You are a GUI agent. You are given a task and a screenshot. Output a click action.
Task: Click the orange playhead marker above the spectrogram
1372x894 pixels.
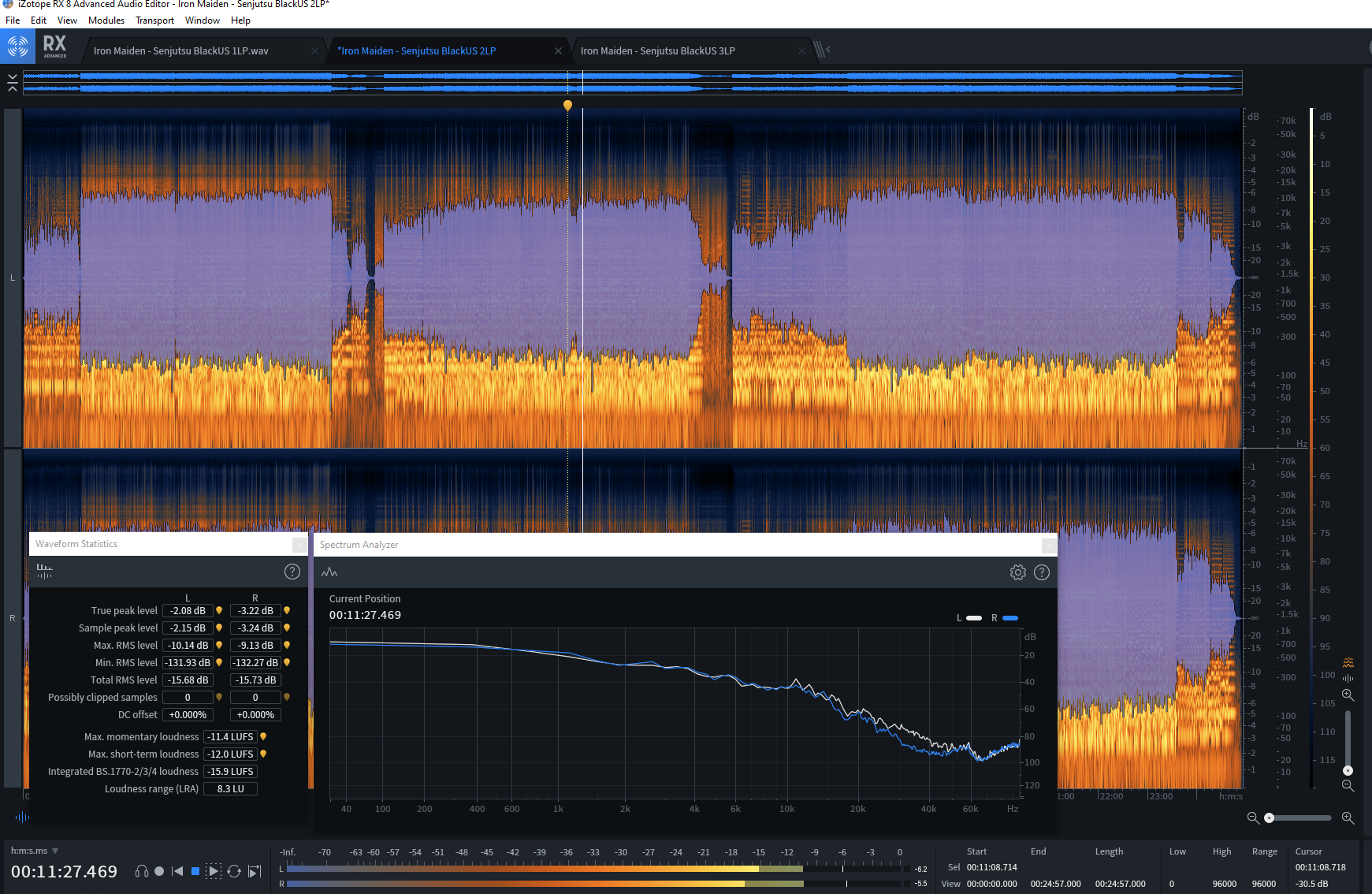click(567, 105)
